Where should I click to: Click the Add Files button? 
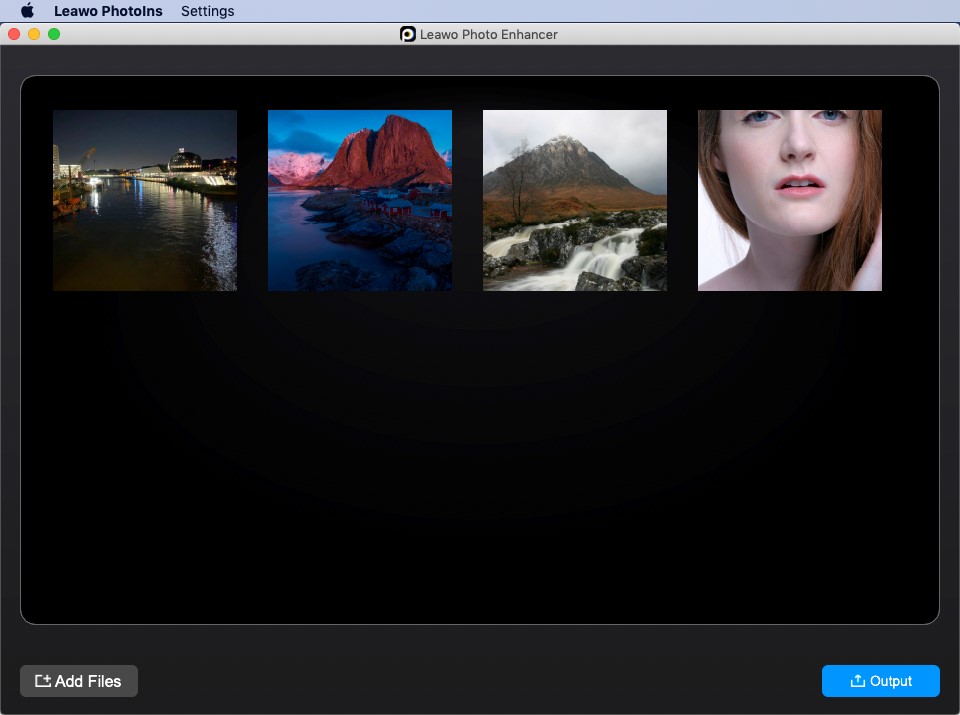pyautogui.click(x=79, y=681)
